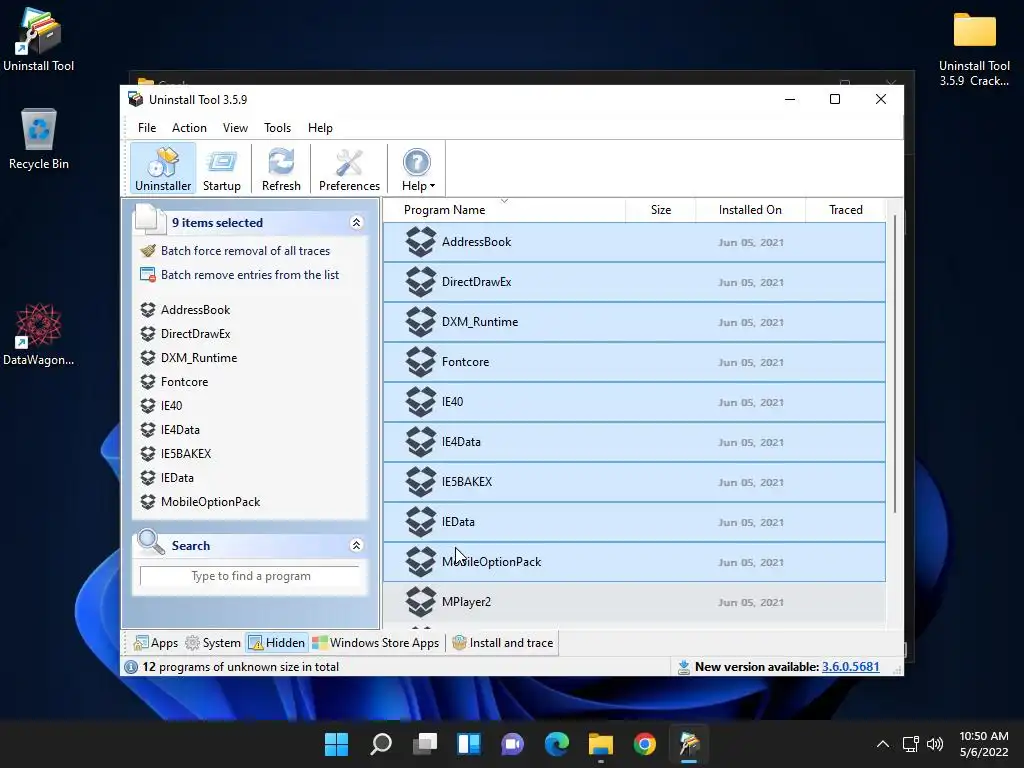Click the DirectDrawEx package icon in main list

pos(421,282)
